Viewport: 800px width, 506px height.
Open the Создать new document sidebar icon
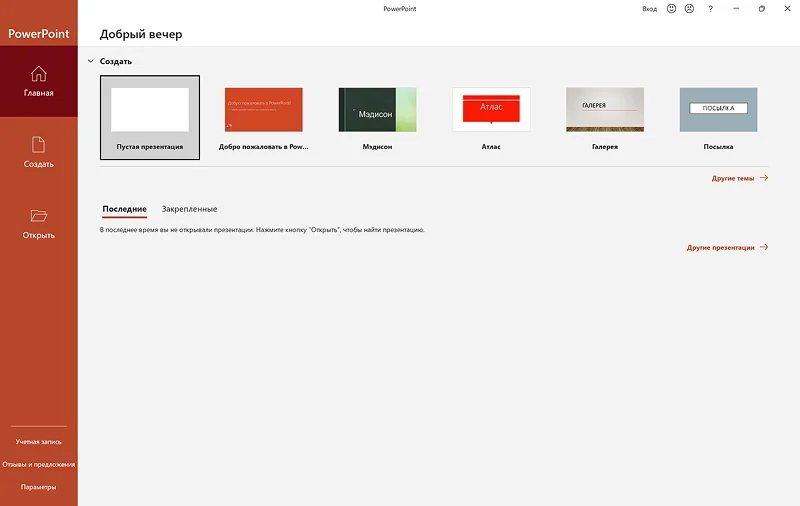38,145
